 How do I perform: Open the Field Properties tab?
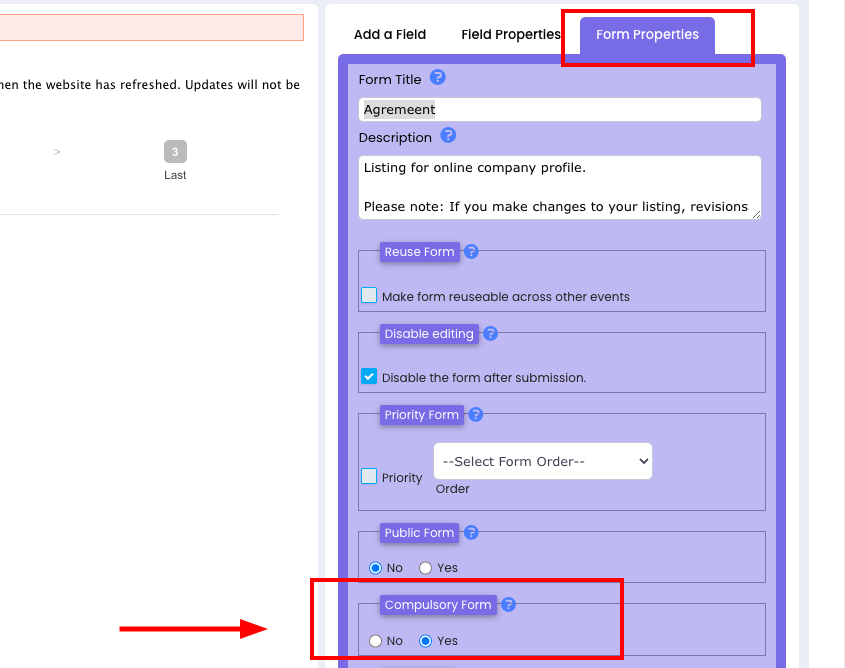click(x=510, y=34)
